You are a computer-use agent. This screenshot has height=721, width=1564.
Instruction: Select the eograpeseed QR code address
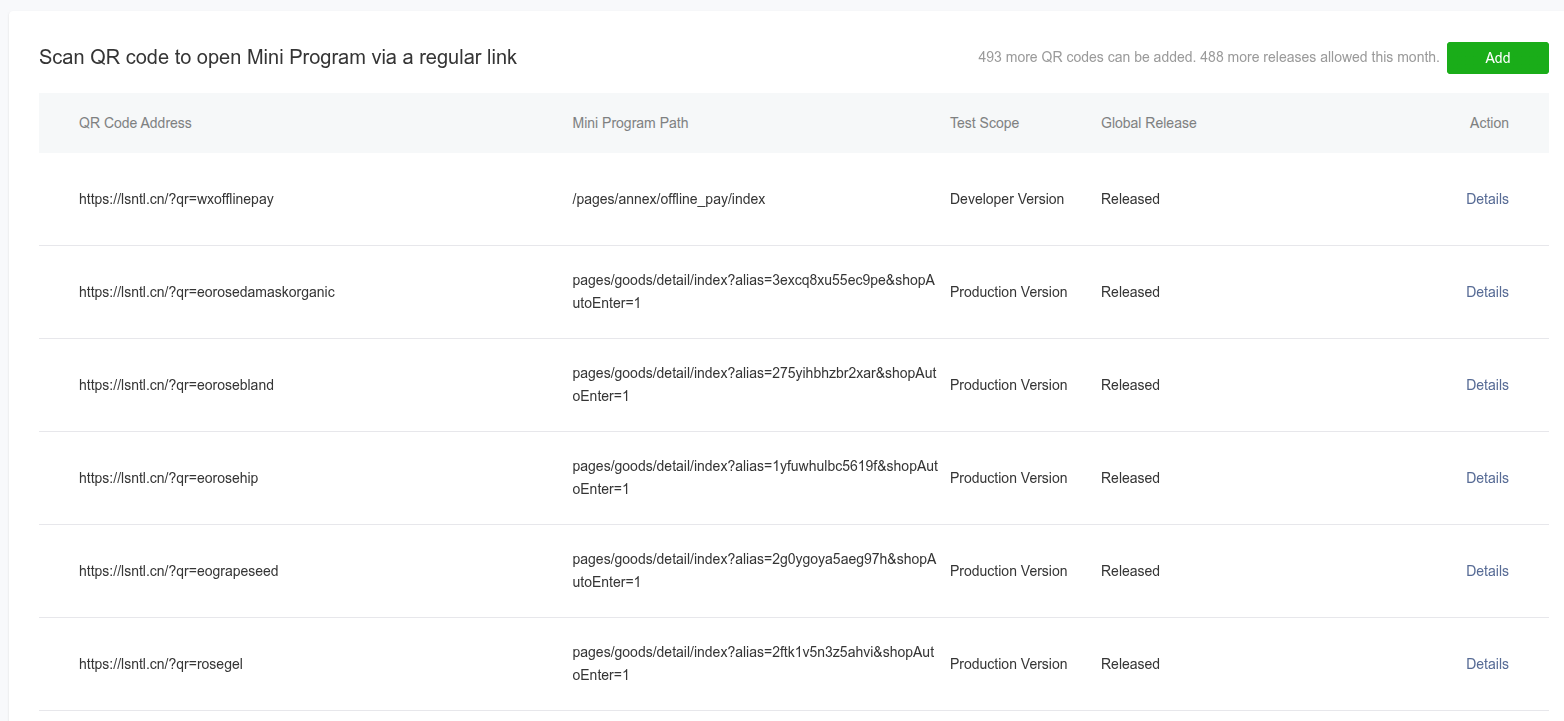178,571
